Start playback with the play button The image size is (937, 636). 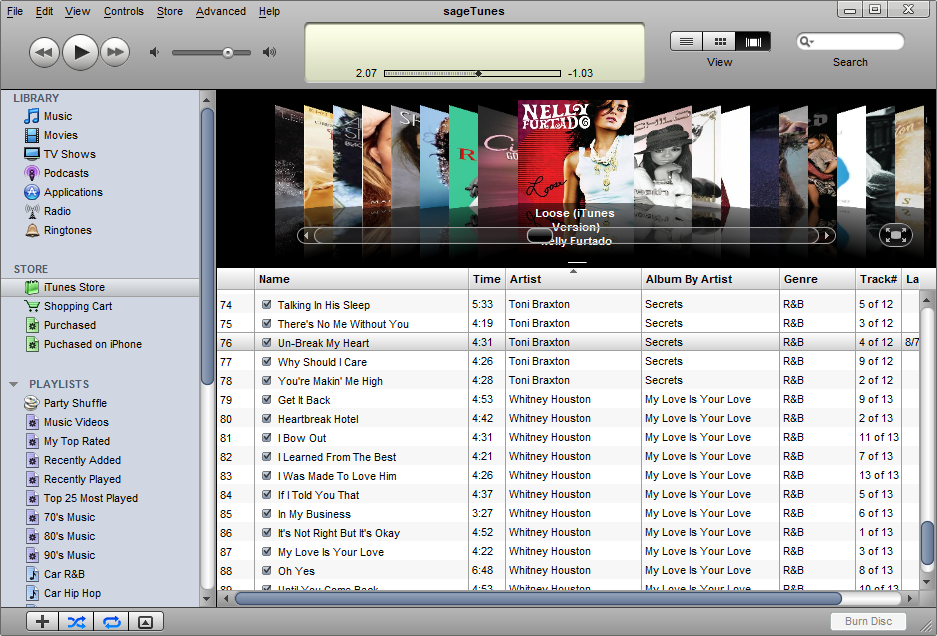[80, 52]
